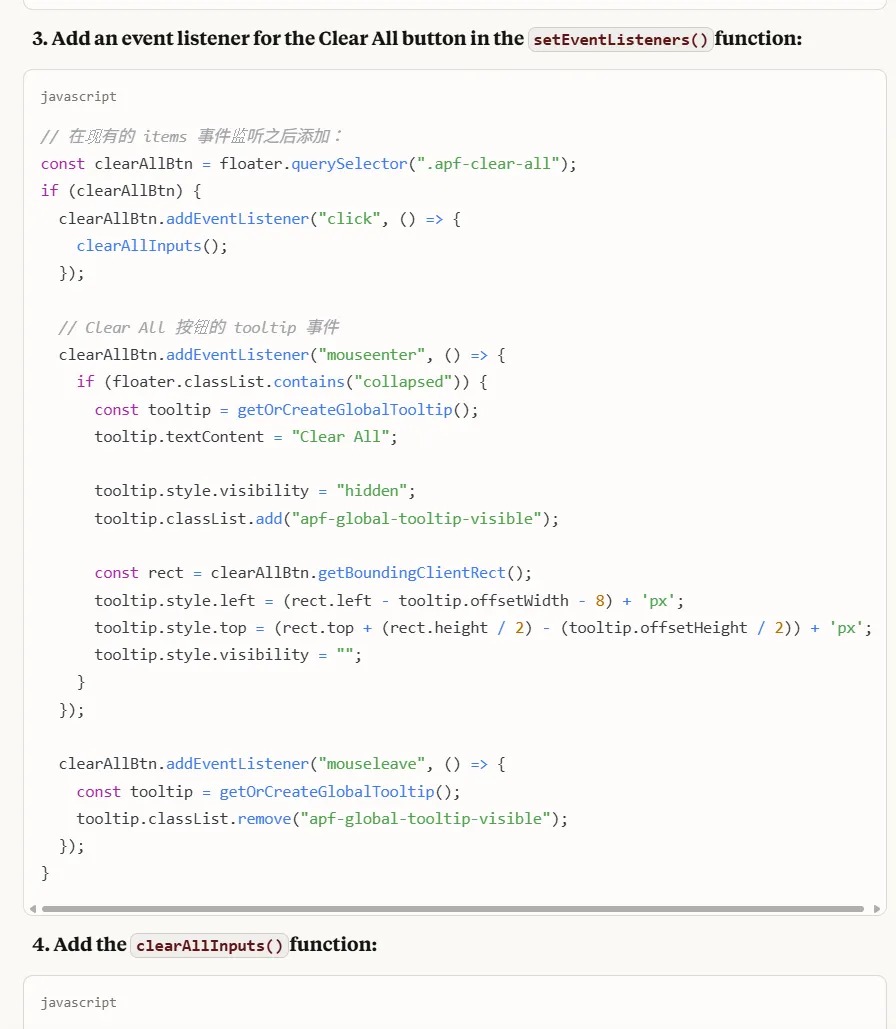Click the "hidden" visibility value

tap(371, 491)
